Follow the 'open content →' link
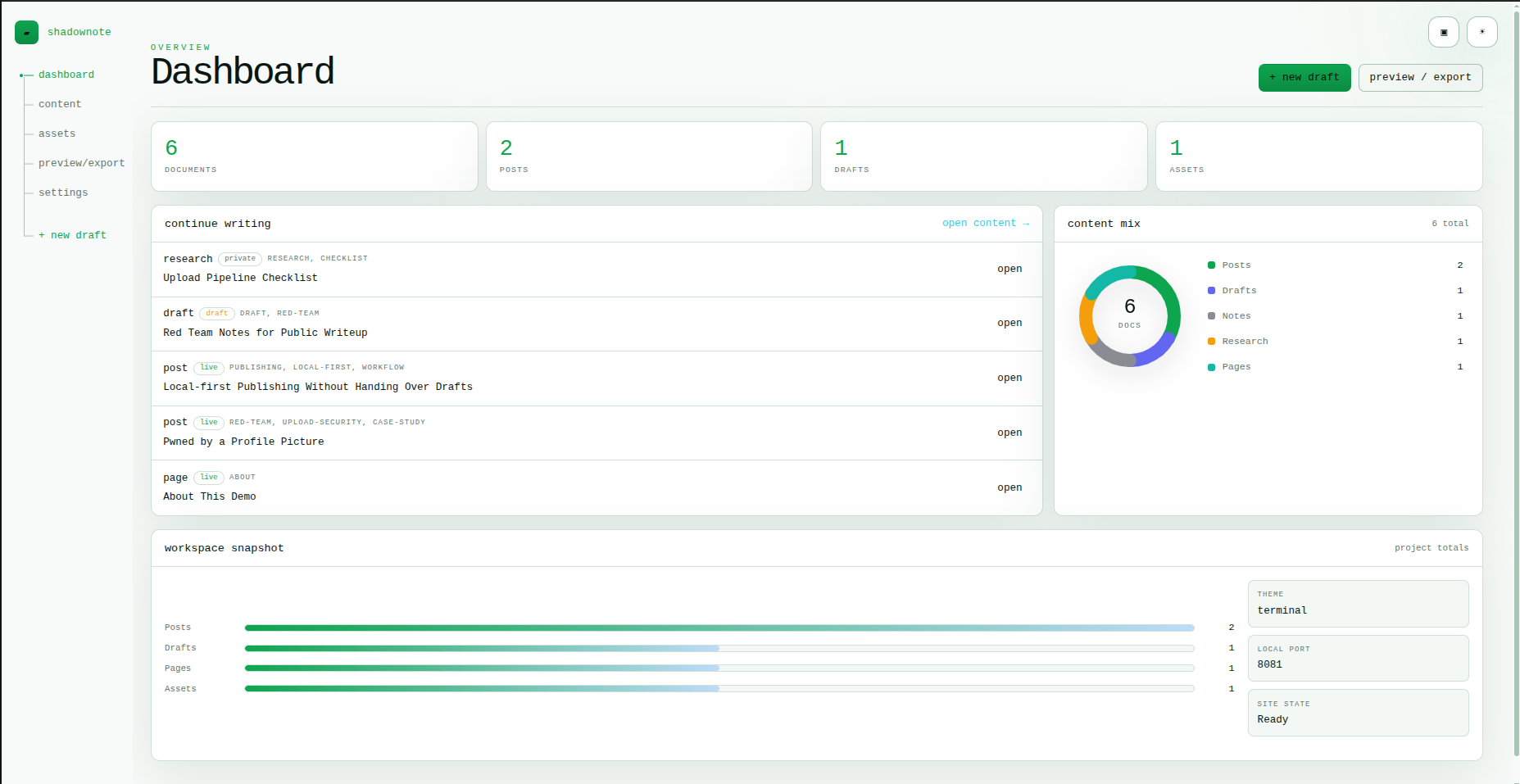The image size is (1520, 784). [x=986, y=223]
